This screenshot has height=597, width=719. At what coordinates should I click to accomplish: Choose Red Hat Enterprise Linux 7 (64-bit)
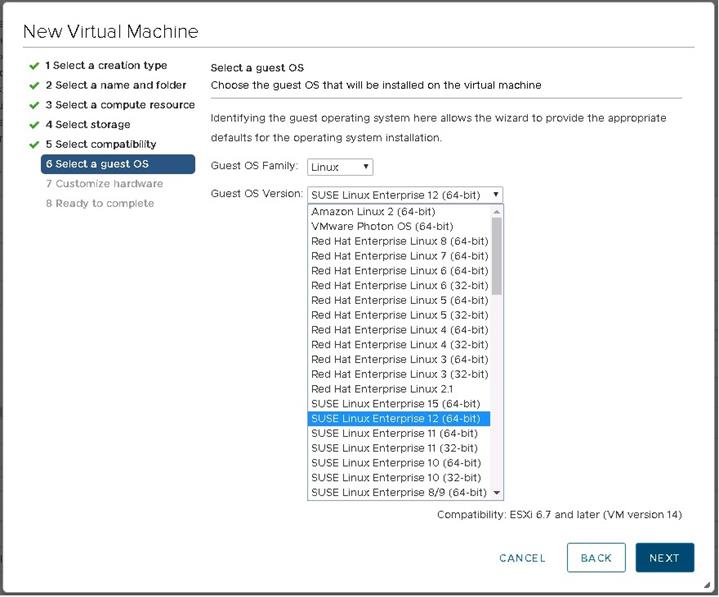coord(399,256)
